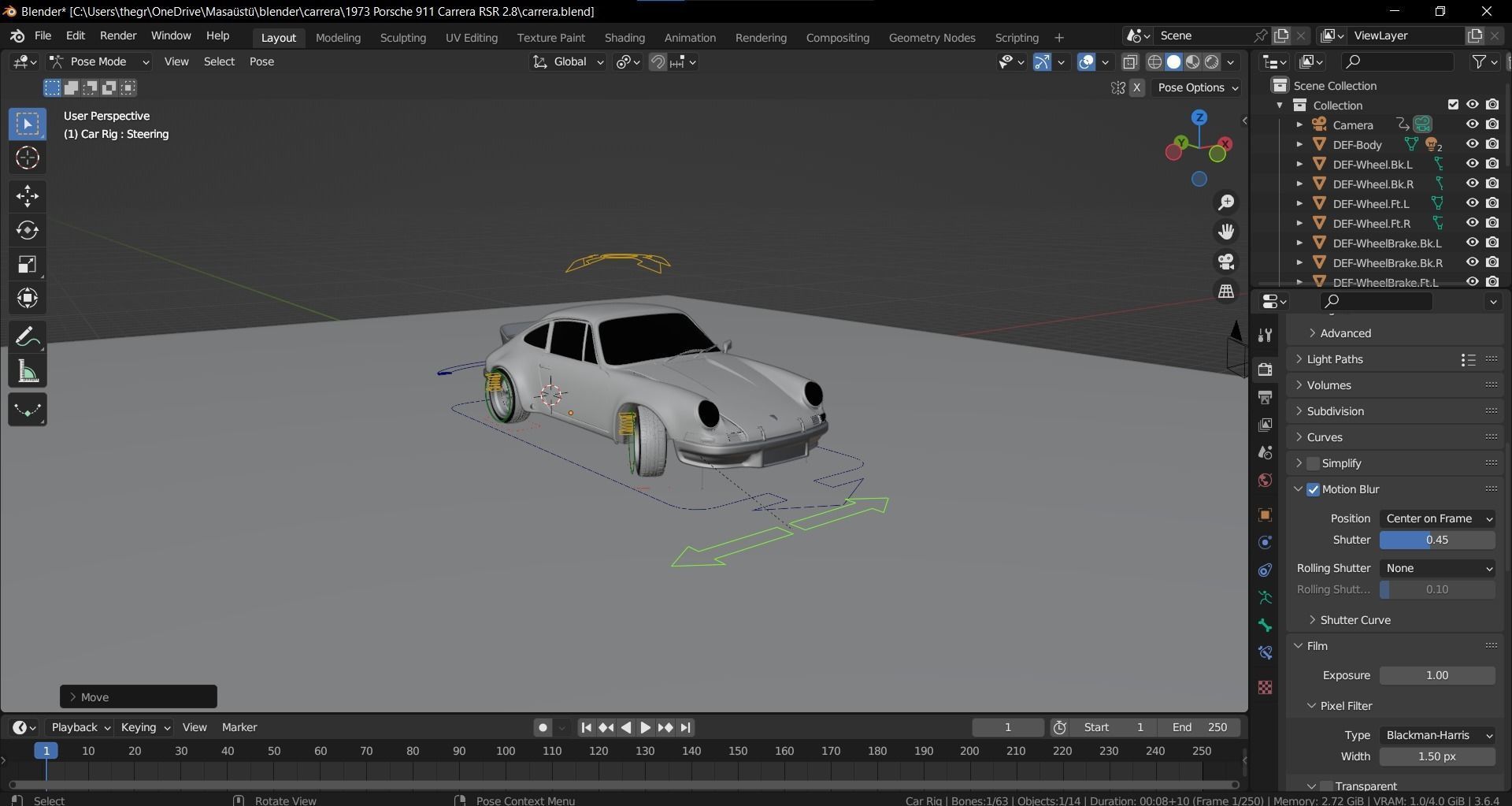
Task: Switch to the Shading workspace tab
Action: tap(624, 37)
